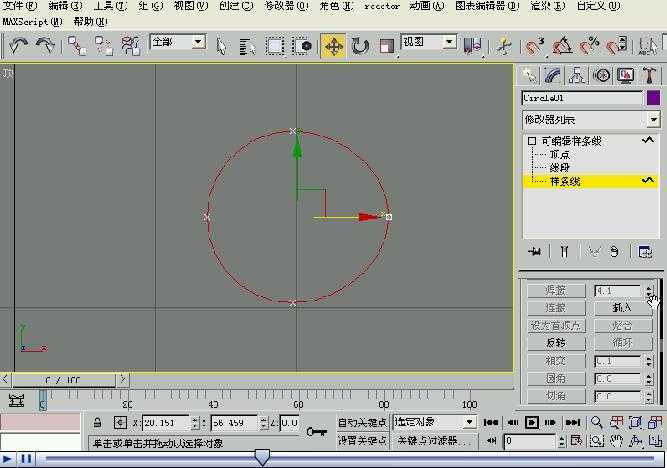Toggle the Pin Stack icon

click(x=535, y=251)
